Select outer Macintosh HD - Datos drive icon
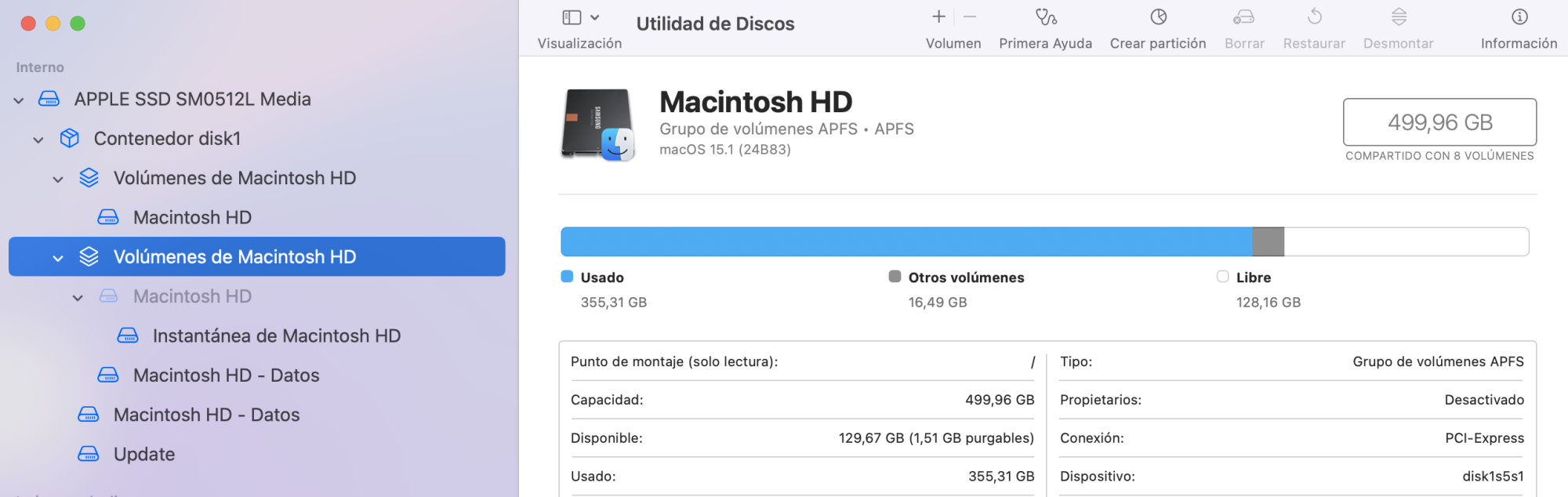This screenshot has width=1568, height=497. click(89, 414)
